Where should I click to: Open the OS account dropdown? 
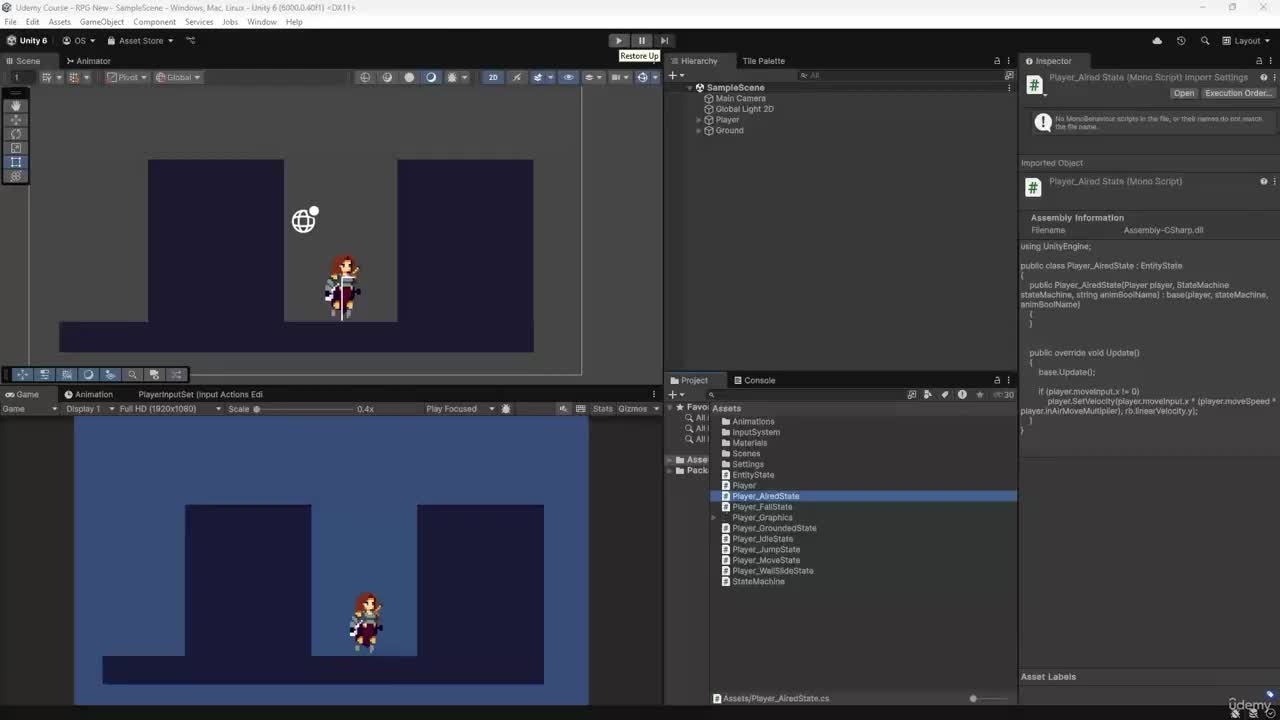[x=79, y=41]
